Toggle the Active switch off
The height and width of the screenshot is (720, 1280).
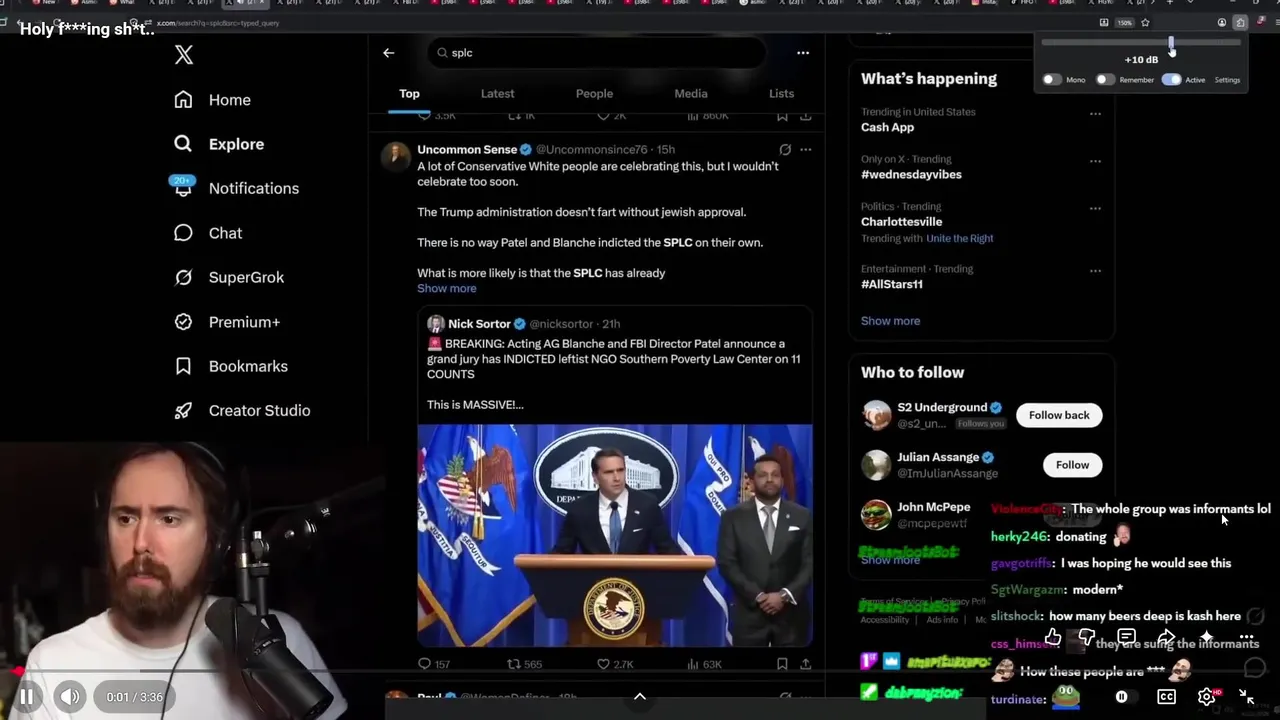pyautogui.click(x=1171, y=80)
